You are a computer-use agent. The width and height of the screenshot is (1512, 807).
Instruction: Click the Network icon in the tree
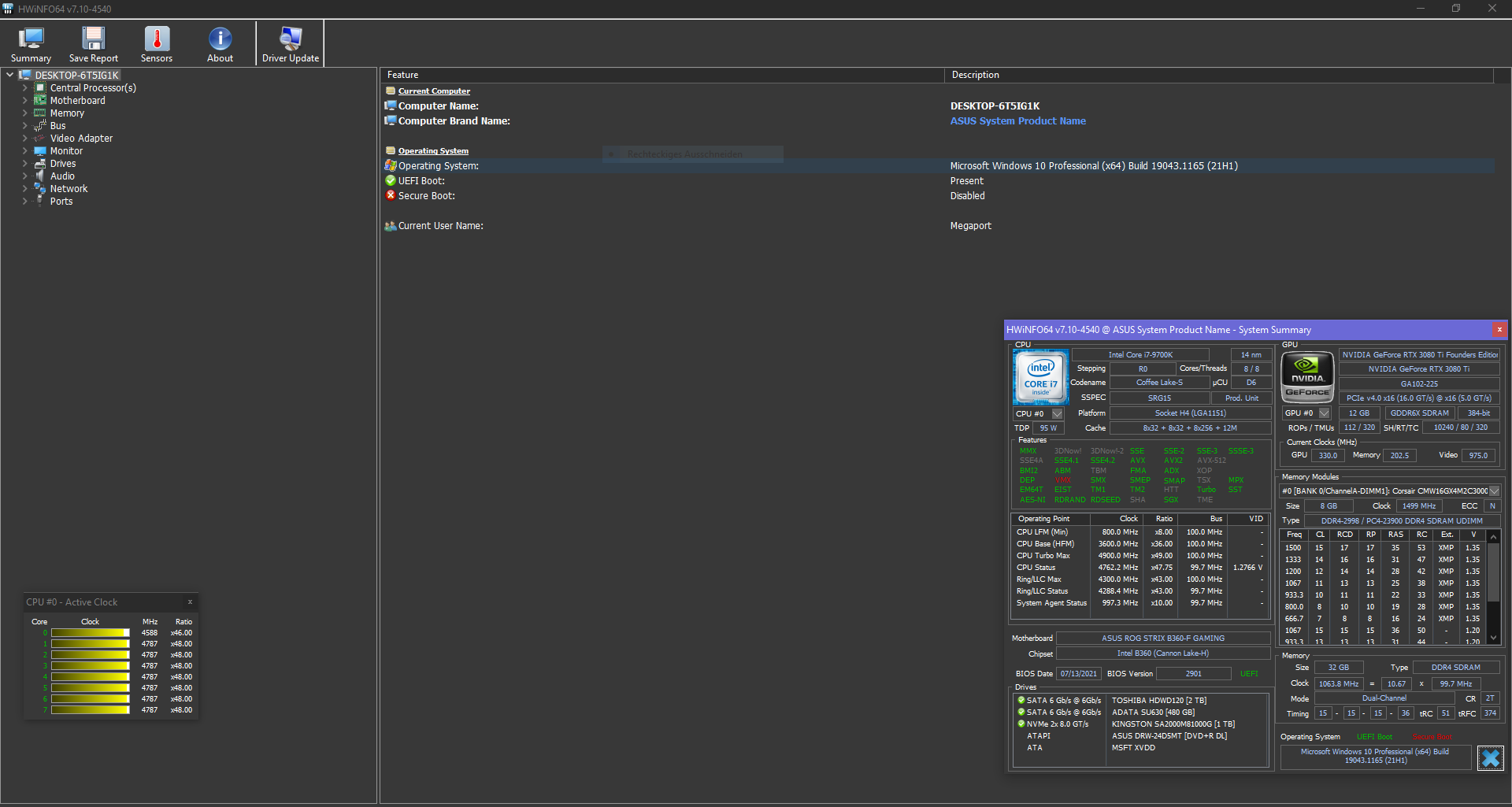pyautogui.click(x=40, y=189)
